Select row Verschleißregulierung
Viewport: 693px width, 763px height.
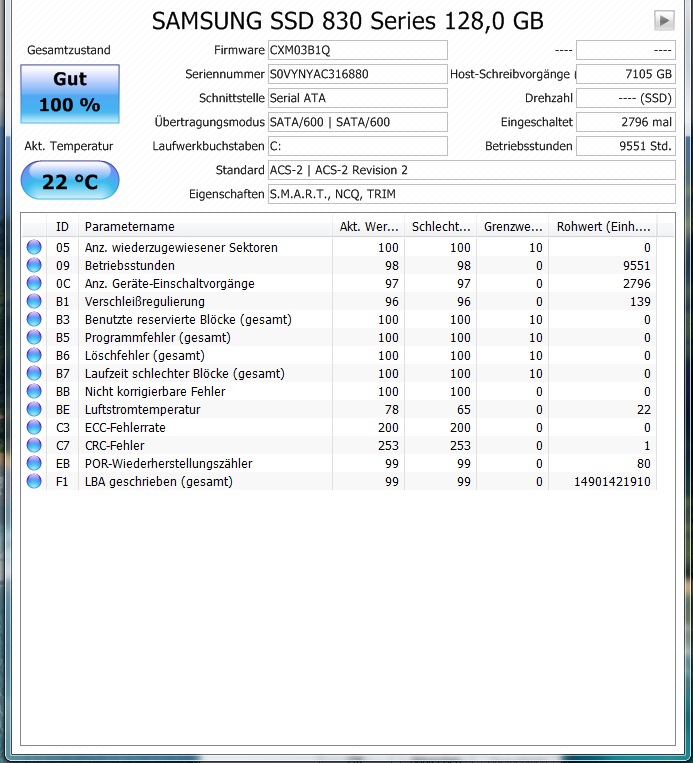pyautogui.click(x=339, y=301)
